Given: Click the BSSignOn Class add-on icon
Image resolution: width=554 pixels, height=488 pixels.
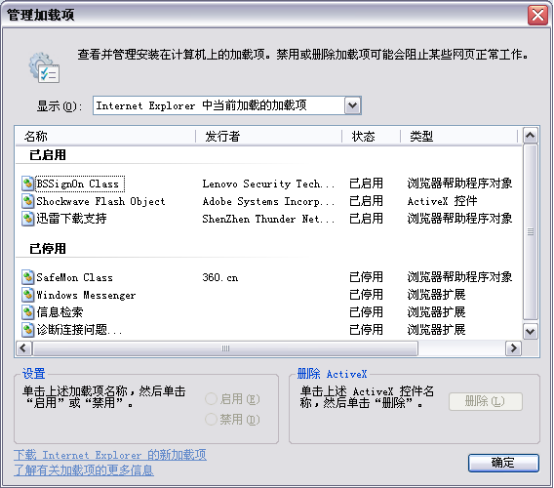Looking at the screenshot, I should (x=28, y=184).
